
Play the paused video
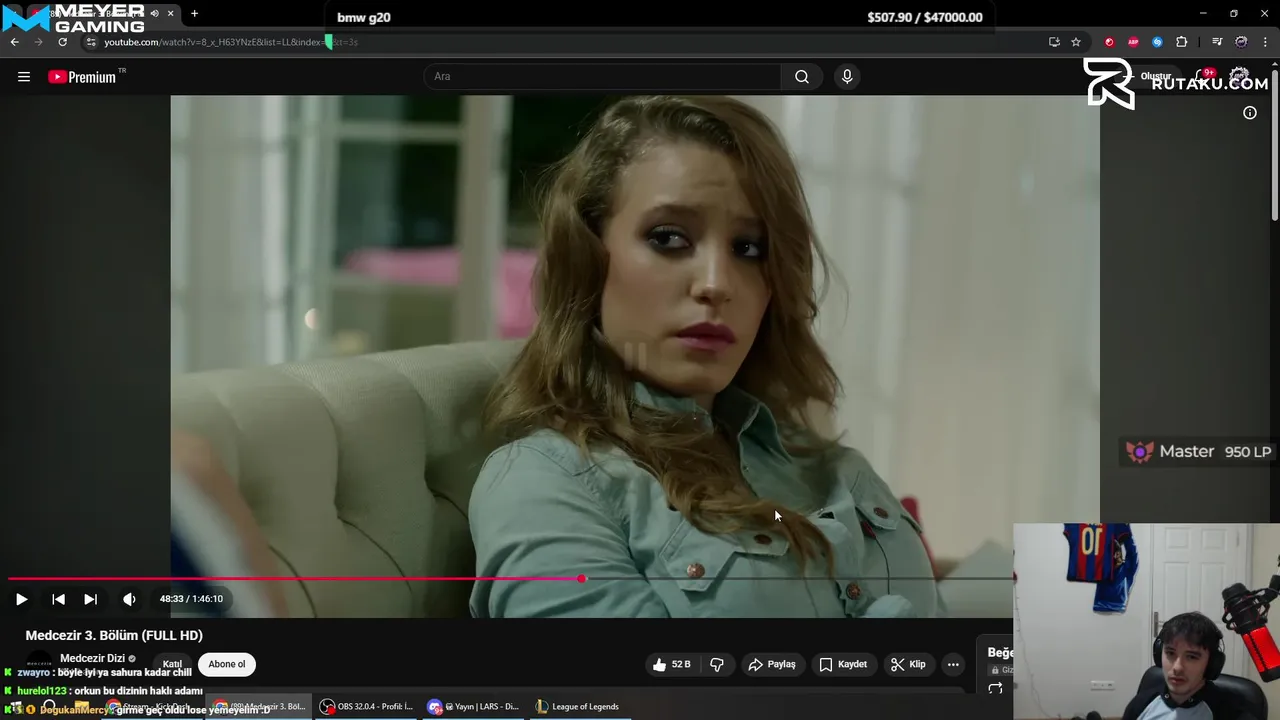21,599
